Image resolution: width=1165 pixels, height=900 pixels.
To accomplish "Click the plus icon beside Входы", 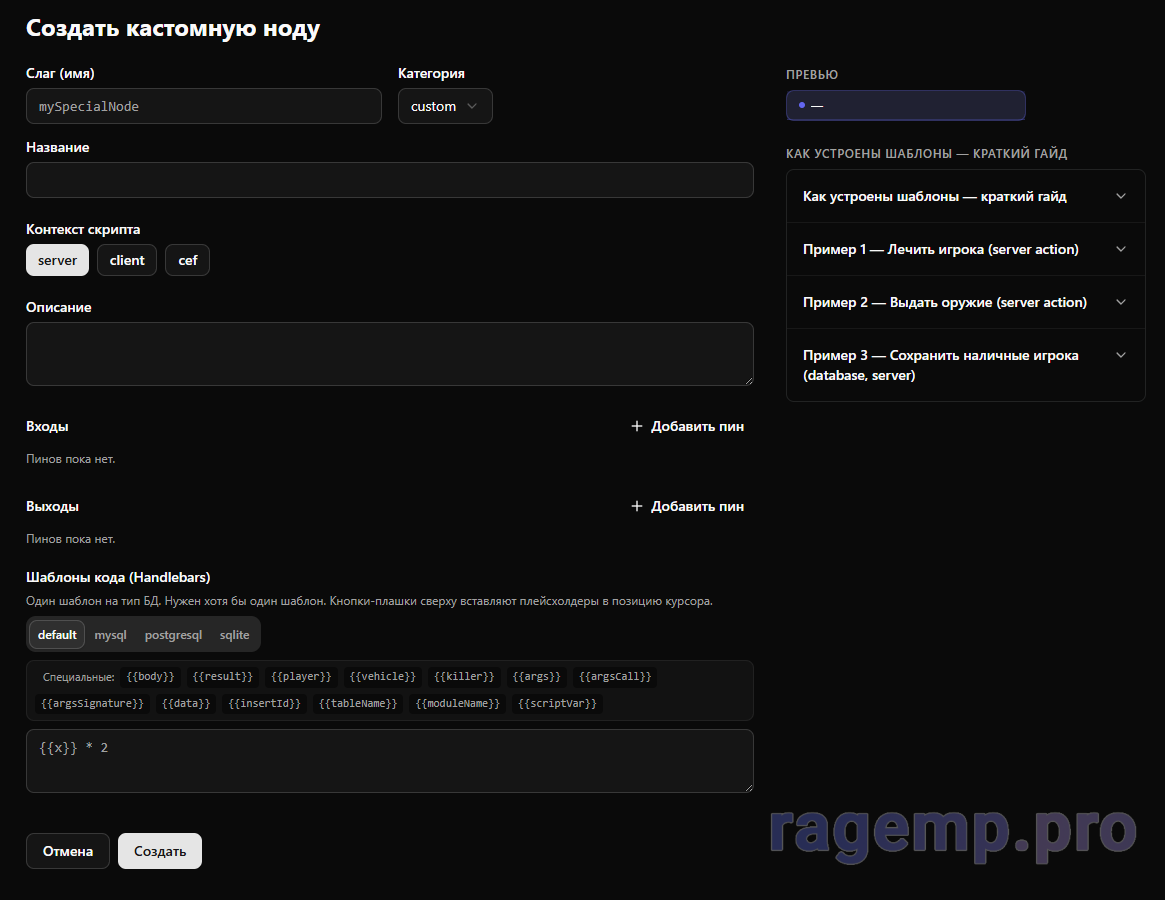I will point(637,426).
